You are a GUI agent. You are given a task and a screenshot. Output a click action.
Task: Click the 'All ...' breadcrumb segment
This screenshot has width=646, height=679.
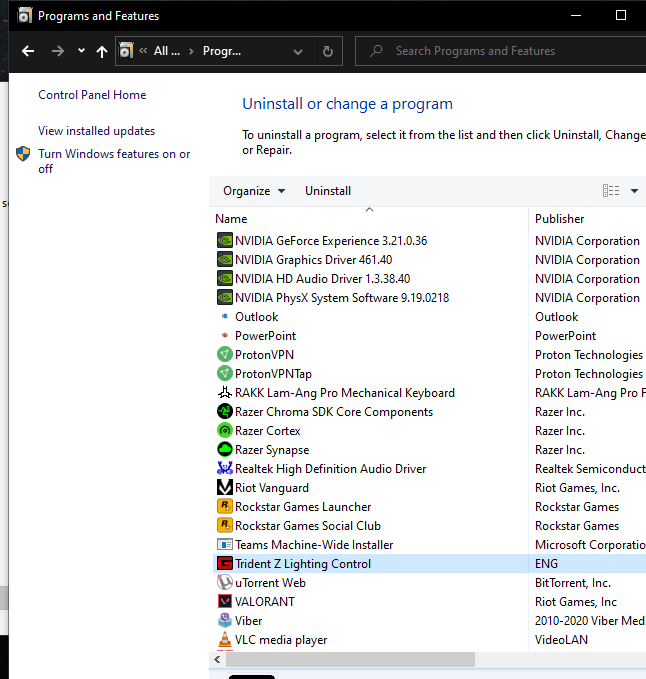[167, 51]
